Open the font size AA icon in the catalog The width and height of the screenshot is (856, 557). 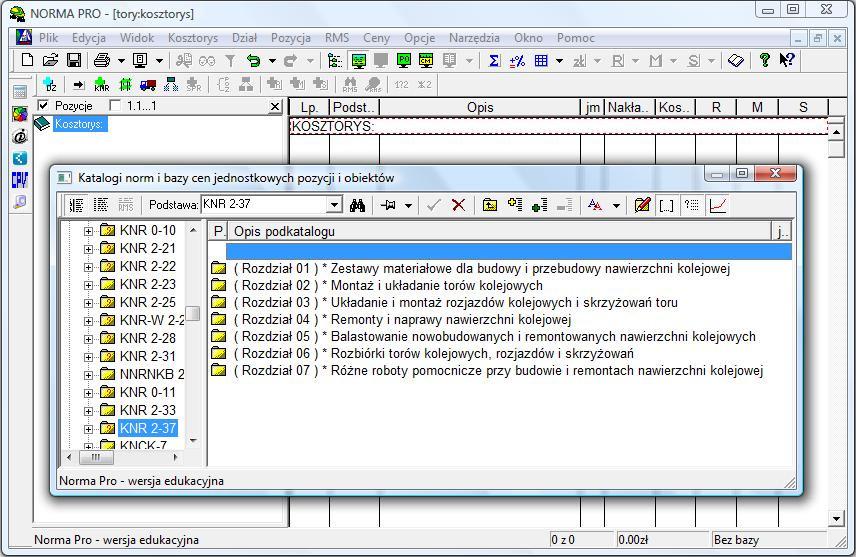tap(595, 205)
